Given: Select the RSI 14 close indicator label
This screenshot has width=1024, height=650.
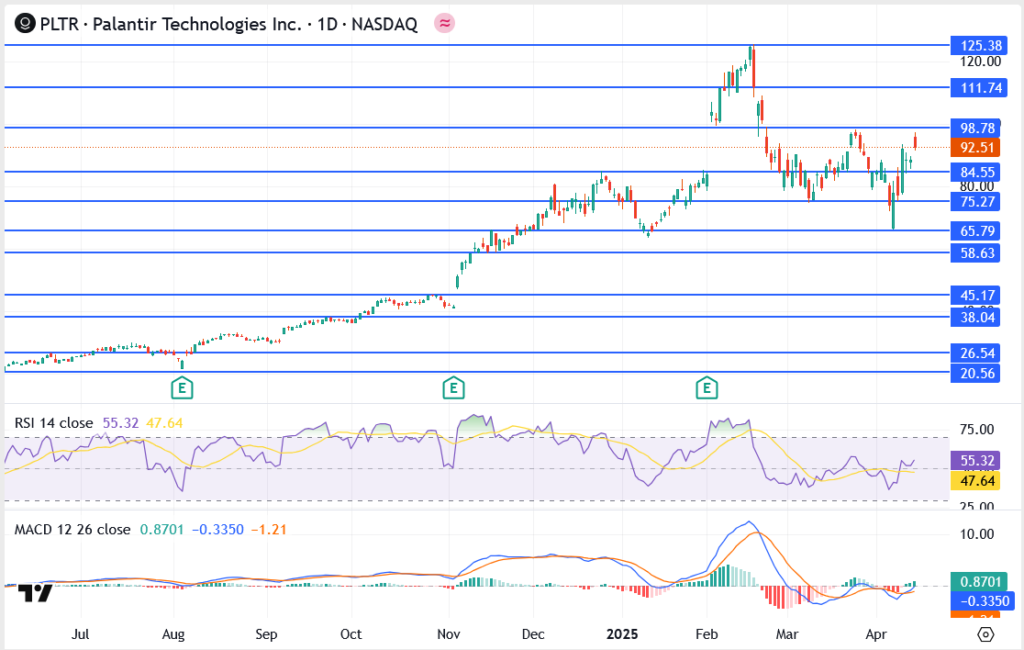Looking at the screenshot, I should pyautogui.click(x=55, y=423).
